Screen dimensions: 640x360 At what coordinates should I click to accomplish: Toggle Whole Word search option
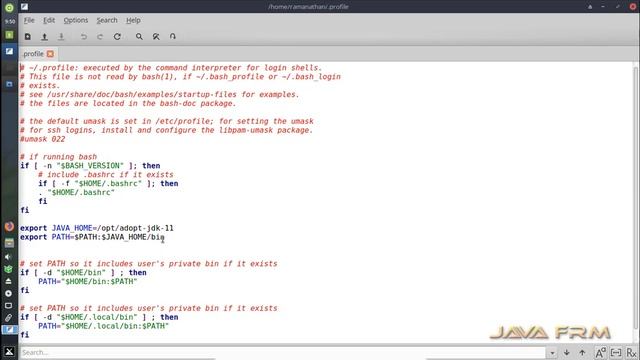[616, 352]
